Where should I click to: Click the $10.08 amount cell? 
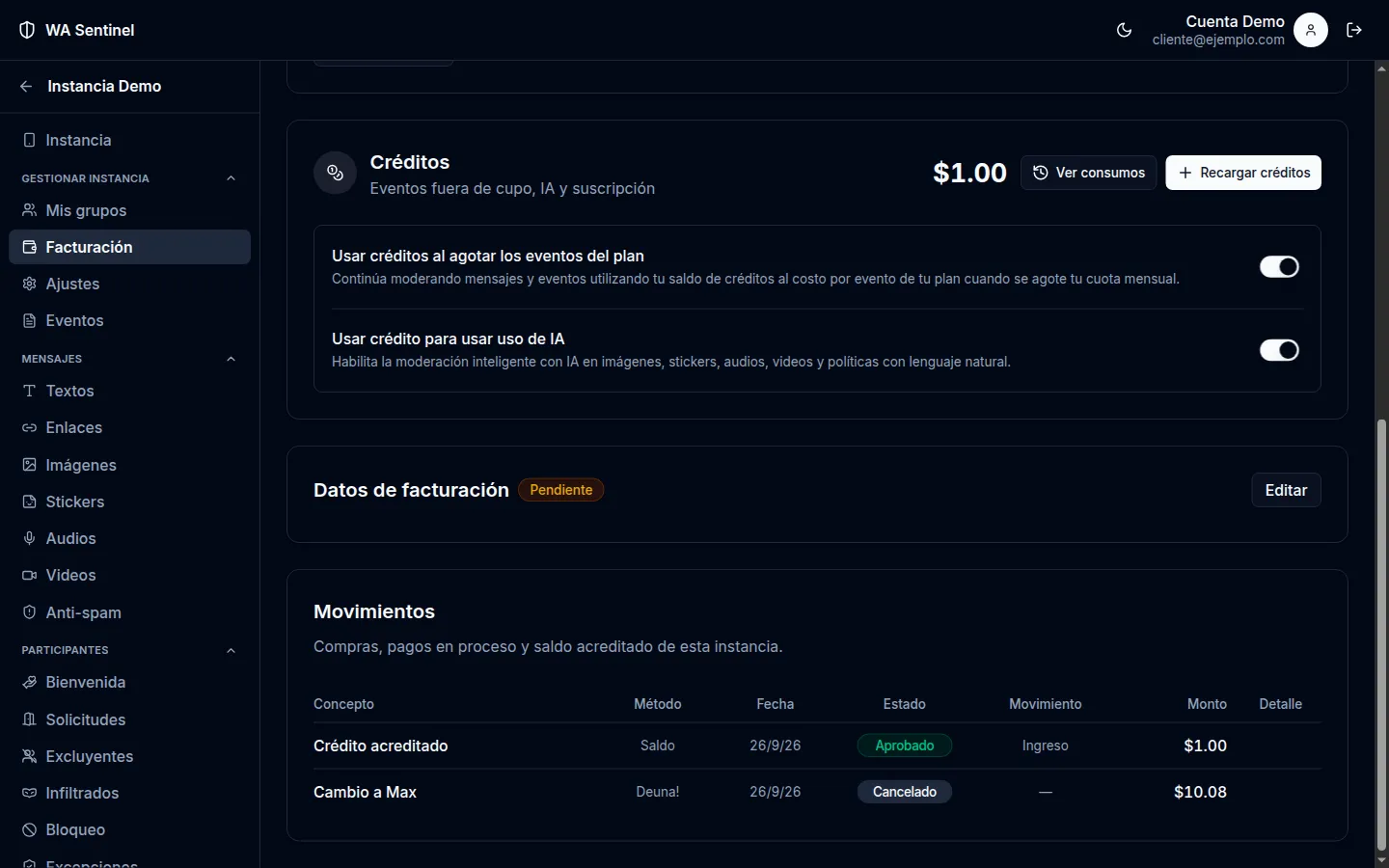[1200, 792]
